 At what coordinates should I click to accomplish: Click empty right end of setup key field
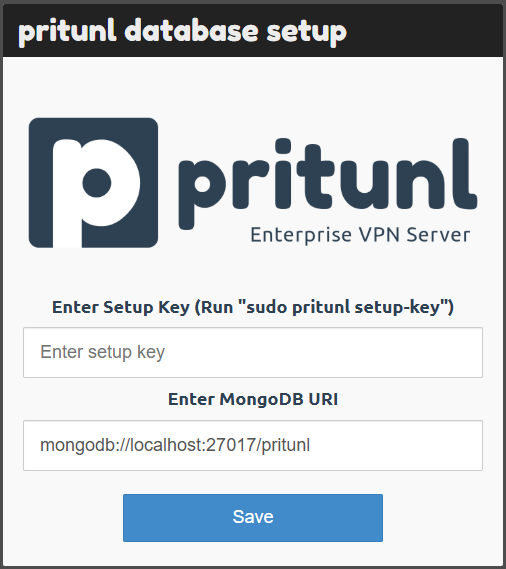click(x=417, y=352)
